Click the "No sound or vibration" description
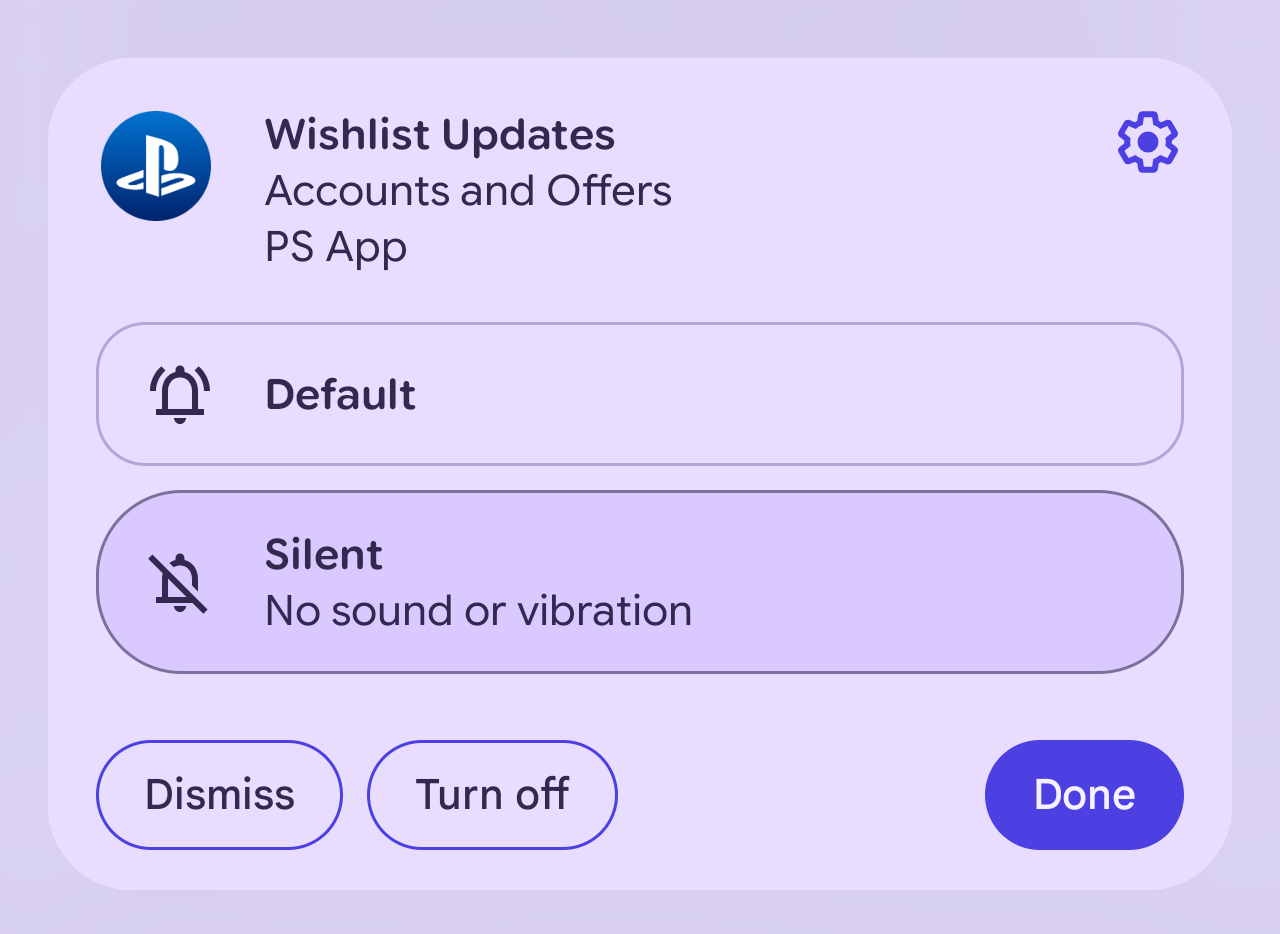This screenshot has width=1280, height=934. click(478, 611)
